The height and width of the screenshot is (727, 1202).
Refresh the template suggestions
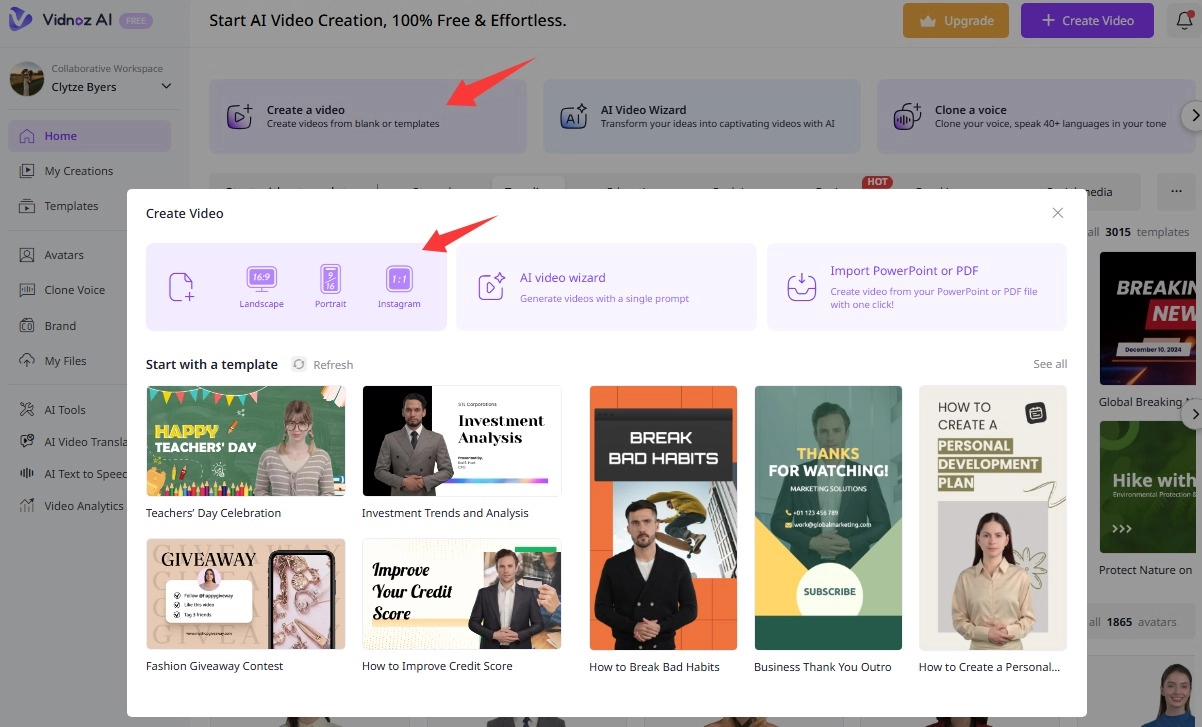tap(322, 364)
